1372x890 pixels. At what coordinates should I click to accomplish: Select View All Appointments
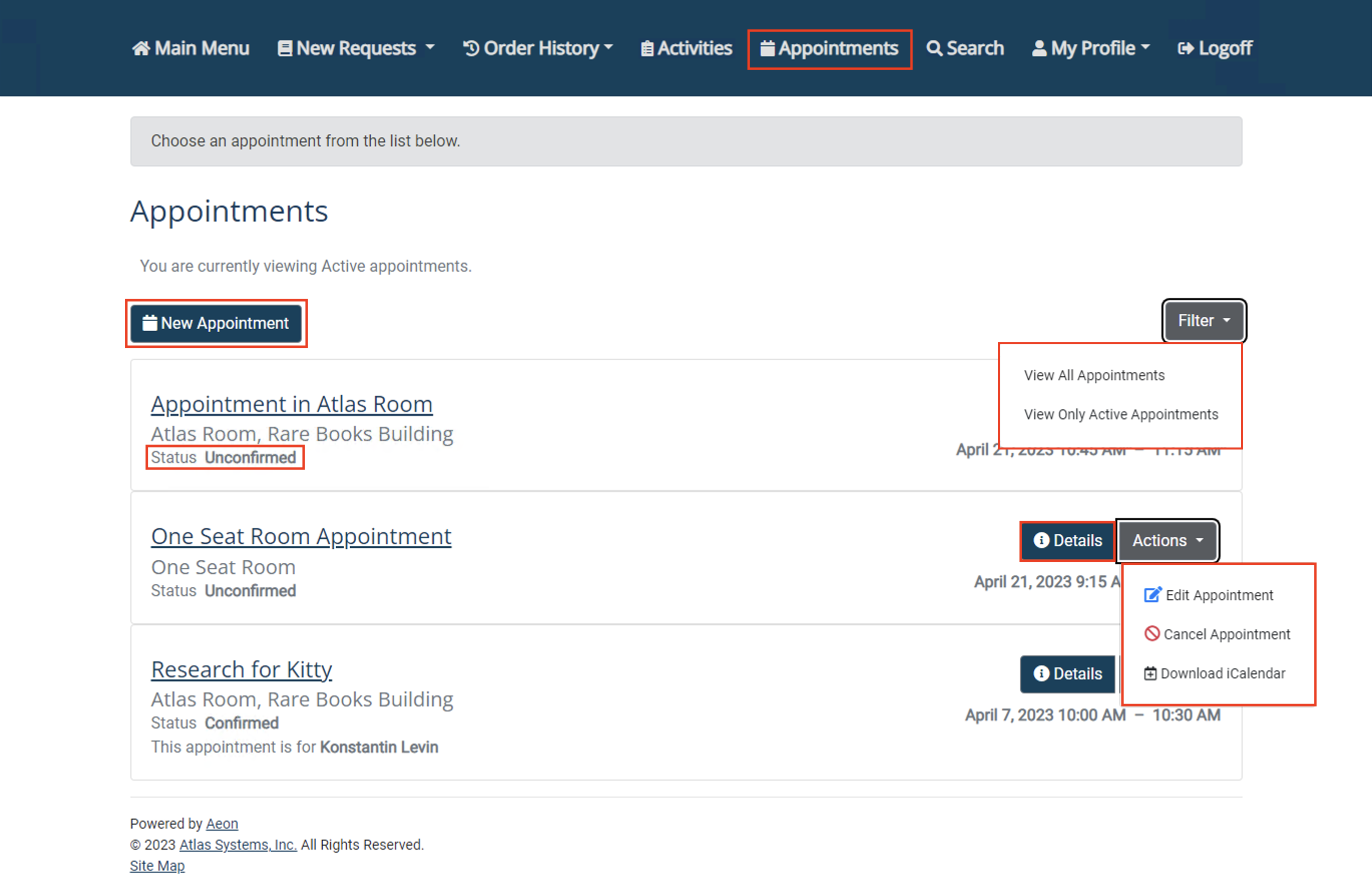pyautogui.click(x=1094, y=375)
